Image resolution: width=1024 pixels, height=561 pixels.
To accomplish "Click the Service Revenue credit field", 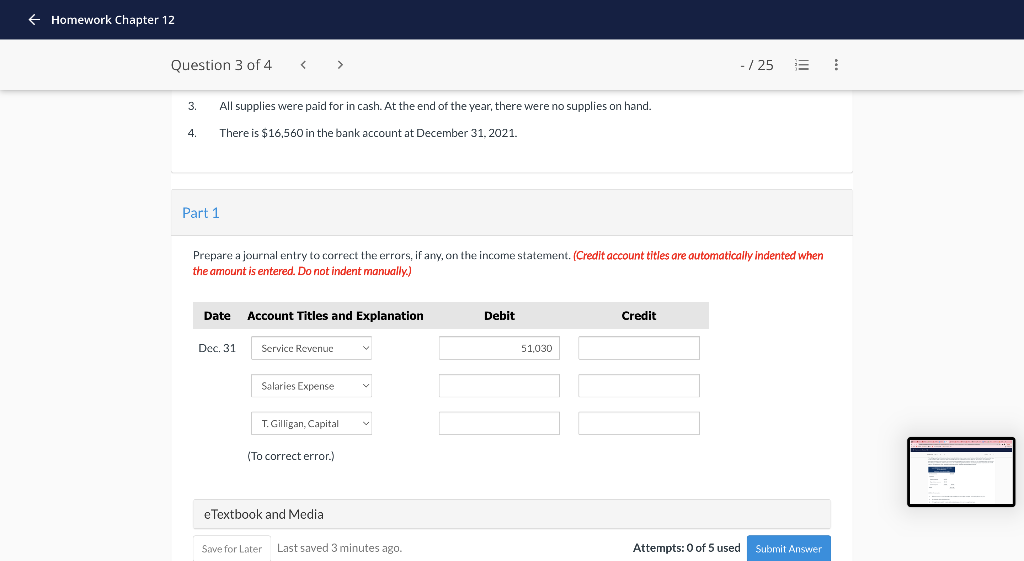I will [x=639, y=348].
